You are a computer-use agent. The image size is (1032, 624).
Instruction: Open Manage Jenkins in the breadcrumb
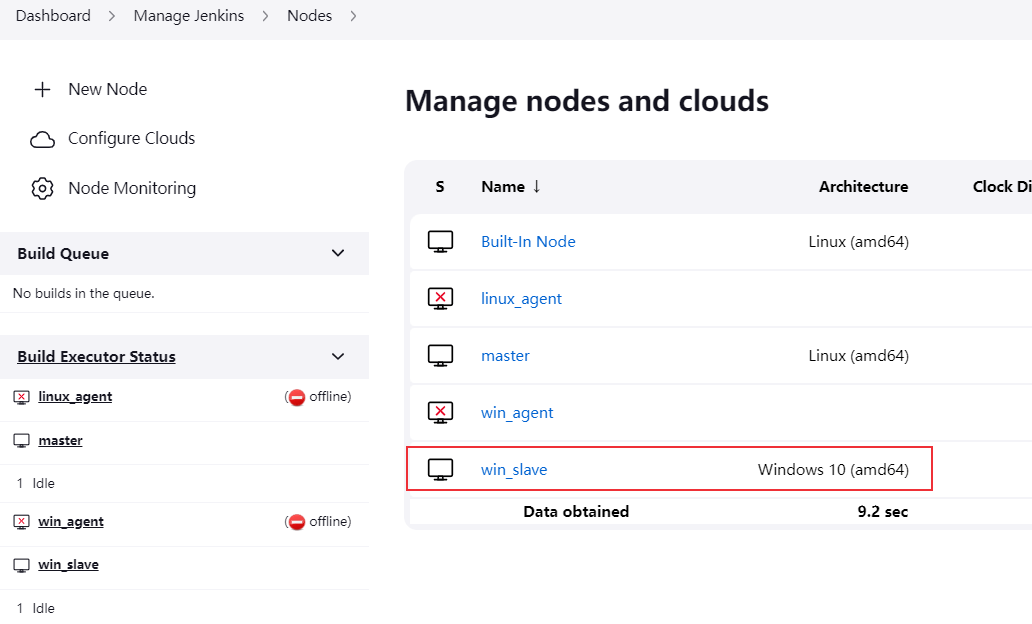(188, 16)
